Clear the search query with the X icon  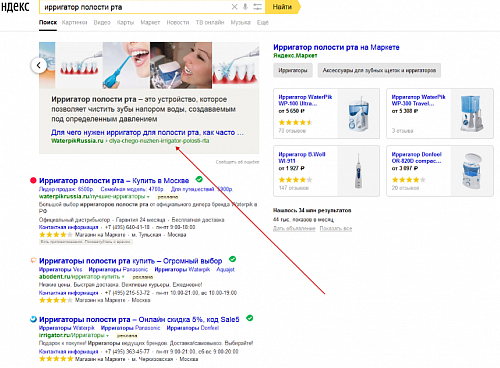(234, 7)
